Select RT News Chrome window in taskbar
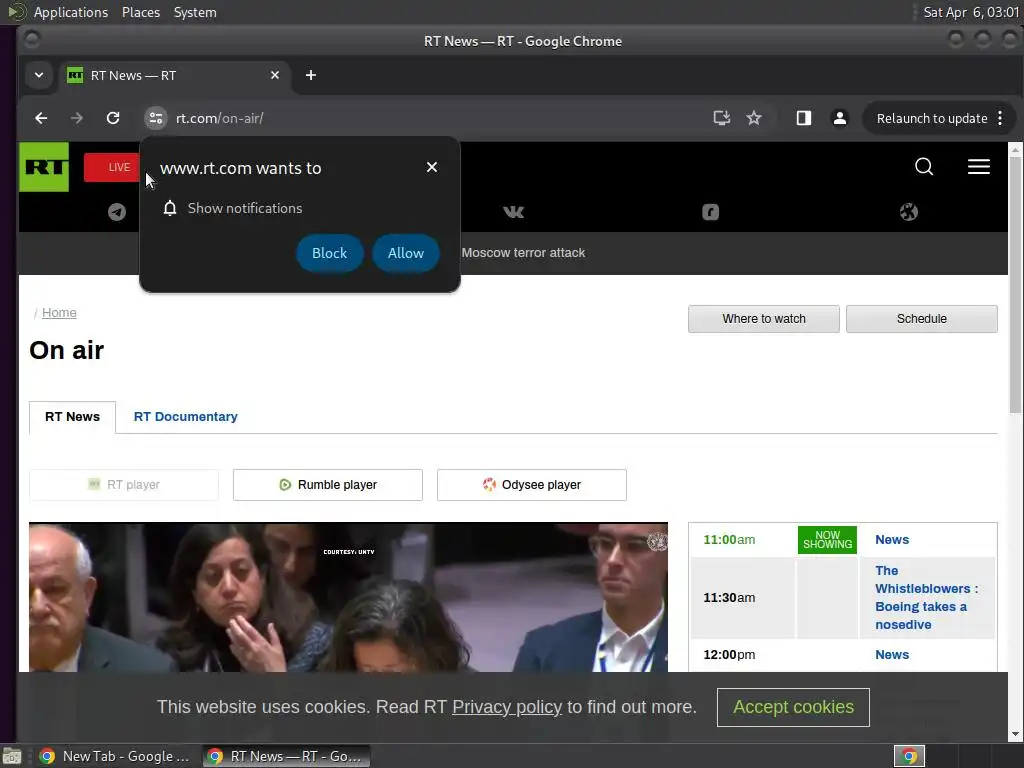The height and width of the screenshot is (768, 1024). click(x=286, y=756)
